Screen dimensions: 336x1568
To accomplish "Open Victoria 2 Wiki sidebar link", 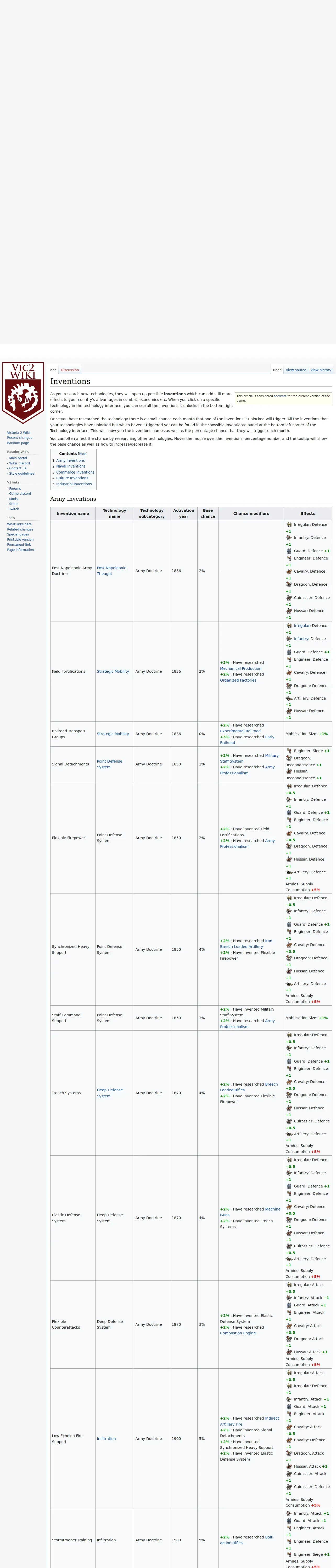I will point(18,433).
